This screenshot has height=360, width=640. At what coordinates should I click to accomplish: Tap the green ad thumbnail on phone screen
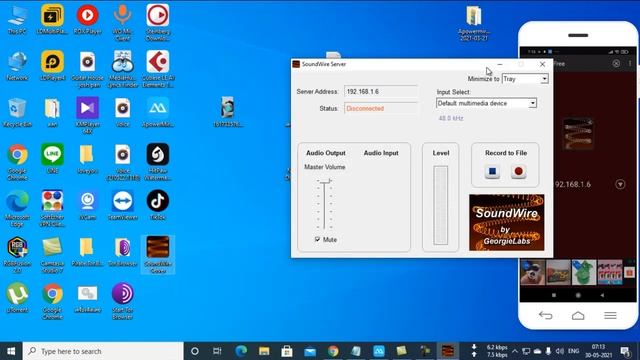tap(584, 272)
